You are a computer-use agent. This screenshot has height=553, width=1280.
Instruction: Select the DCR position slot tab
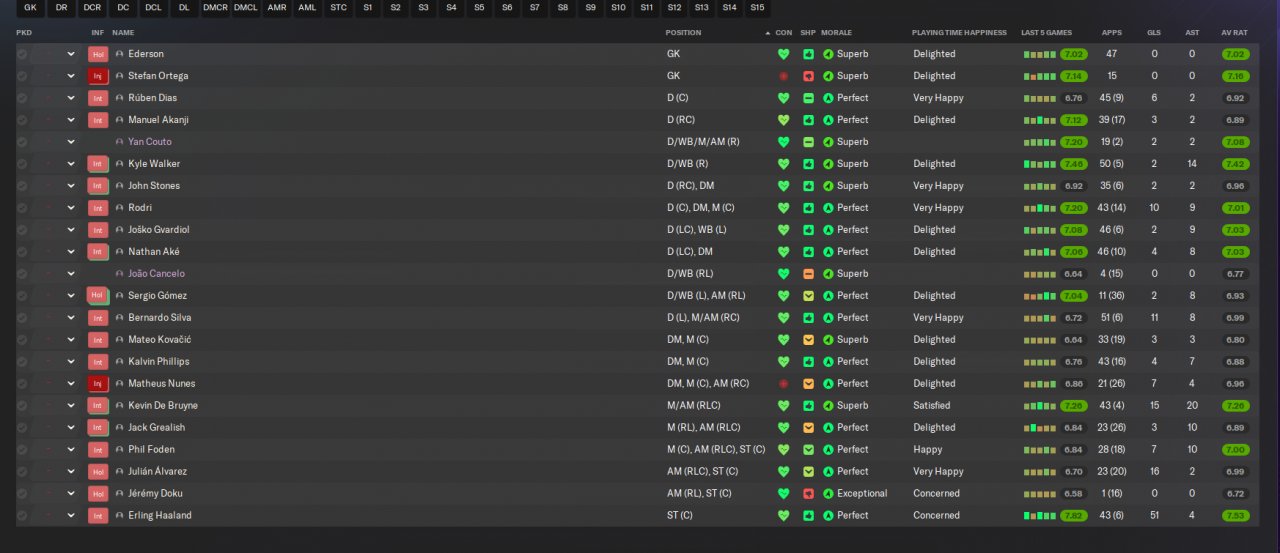[x=92, y=8]
